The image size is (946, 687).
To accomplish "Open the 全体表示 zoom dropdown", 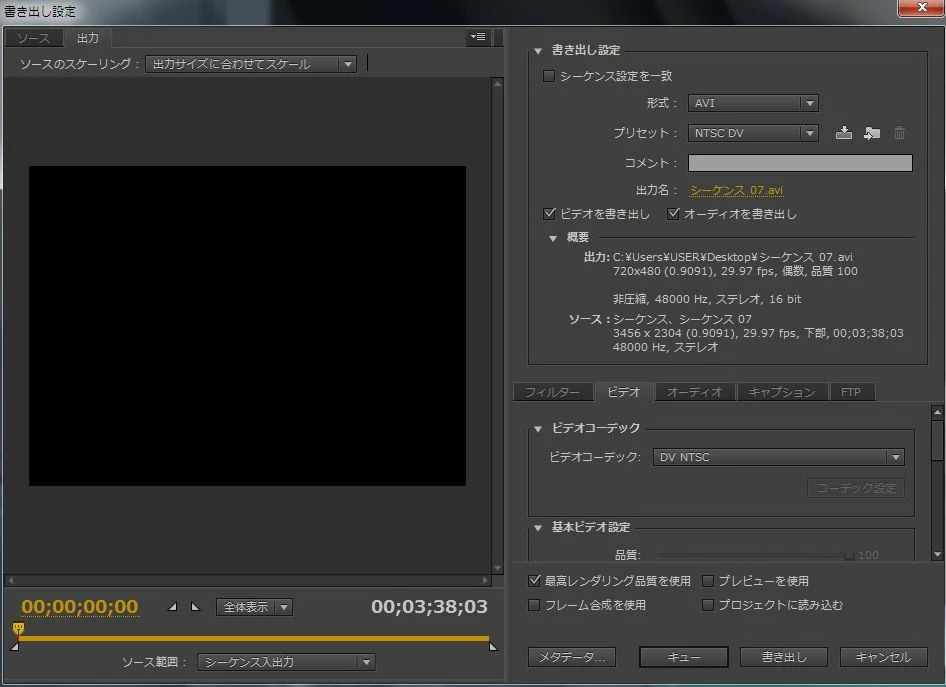I will (x=254, y=607).
